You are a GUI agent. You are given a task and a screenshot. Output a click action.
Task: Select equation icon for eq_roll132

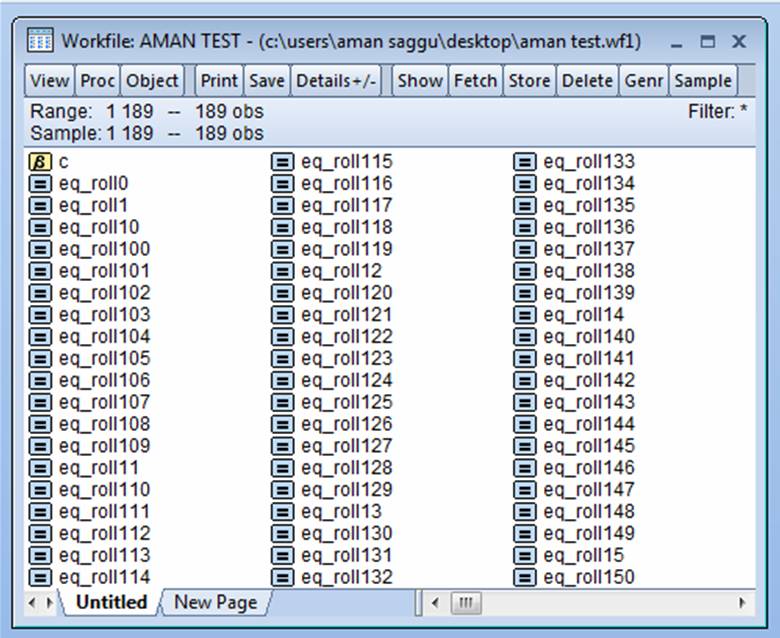pyautogui.click(x=282, y=577)
